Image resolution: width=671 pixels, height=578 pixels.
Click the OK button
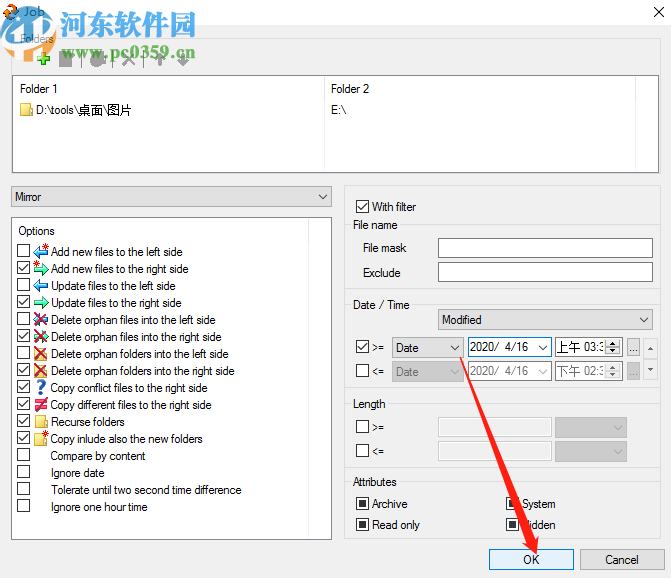pyautogui.click(x=531, y=559)
